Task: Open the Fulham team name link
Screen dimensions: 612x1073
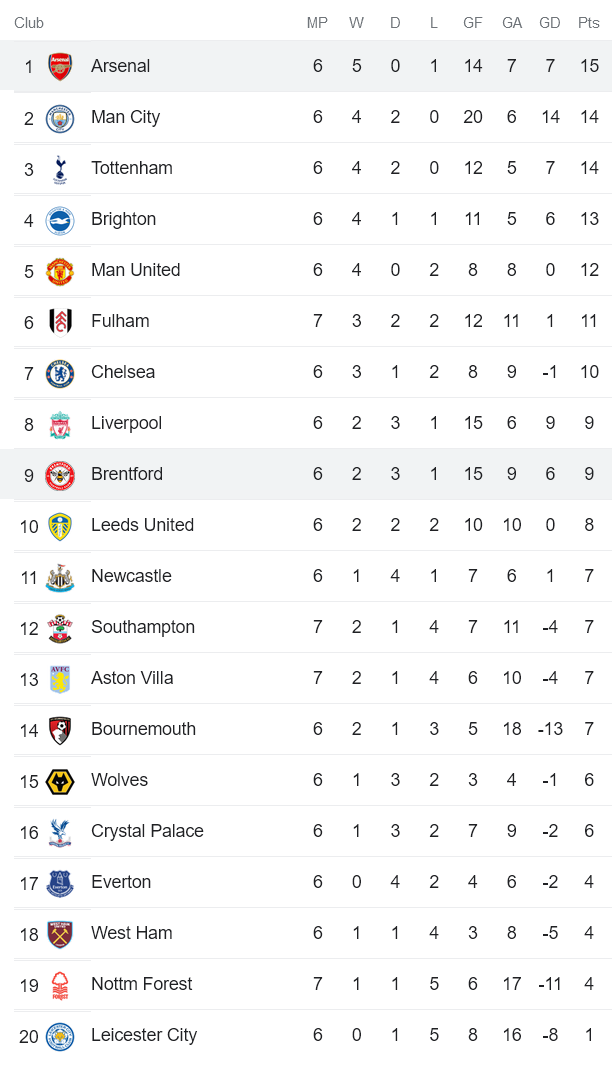Action: 119,321
